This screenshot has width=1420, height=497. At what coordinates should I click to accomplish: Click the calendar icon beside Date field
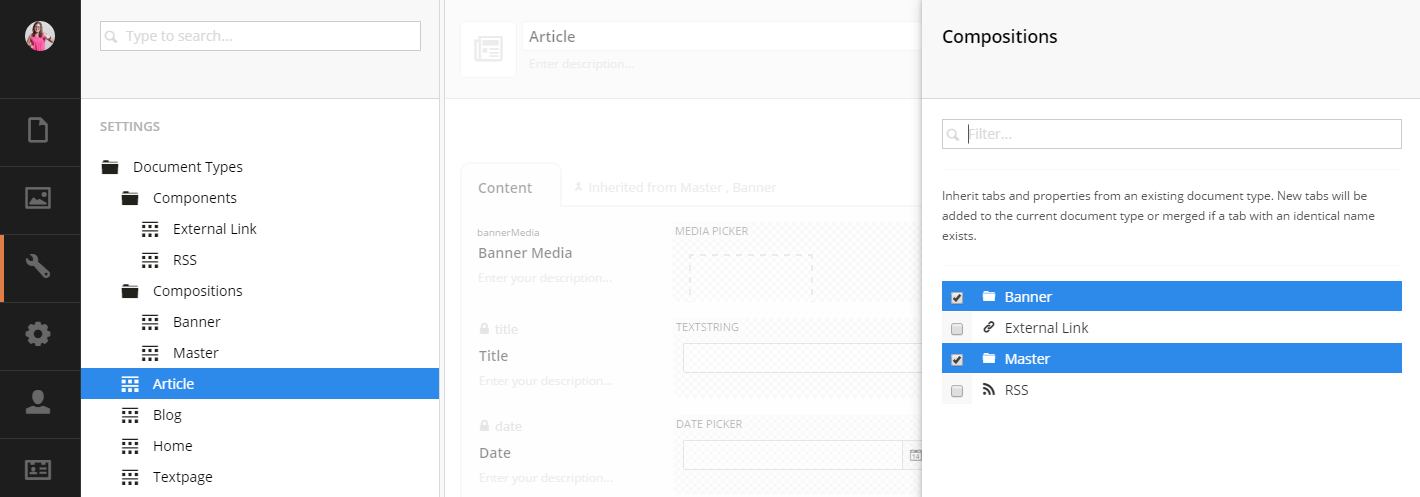coord(914,455)
